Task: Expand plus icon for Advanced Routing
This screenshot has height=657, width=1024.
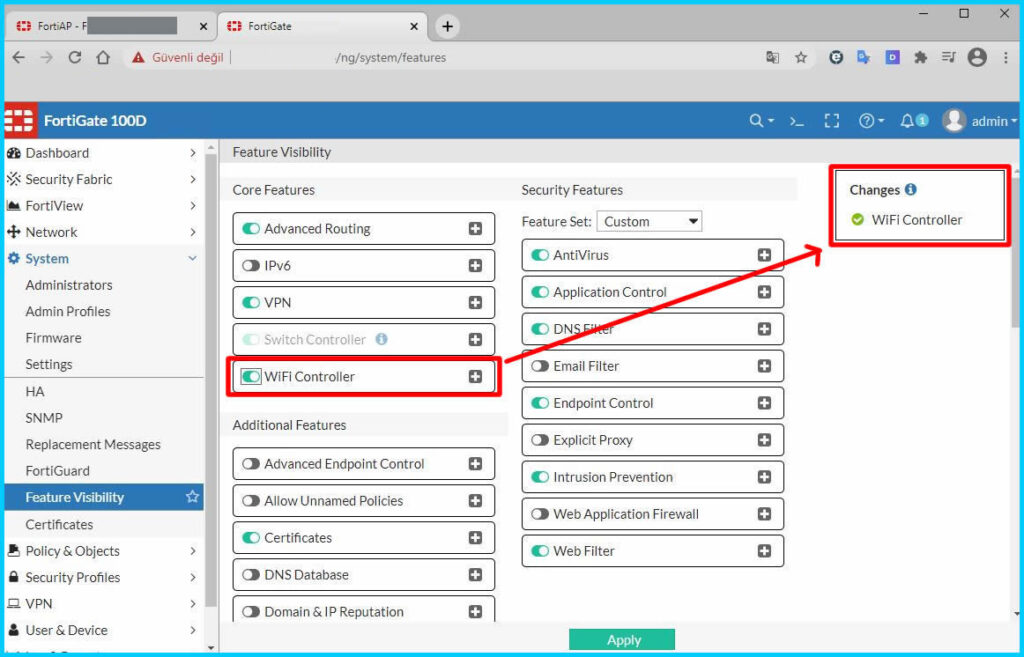Action: 475,229
